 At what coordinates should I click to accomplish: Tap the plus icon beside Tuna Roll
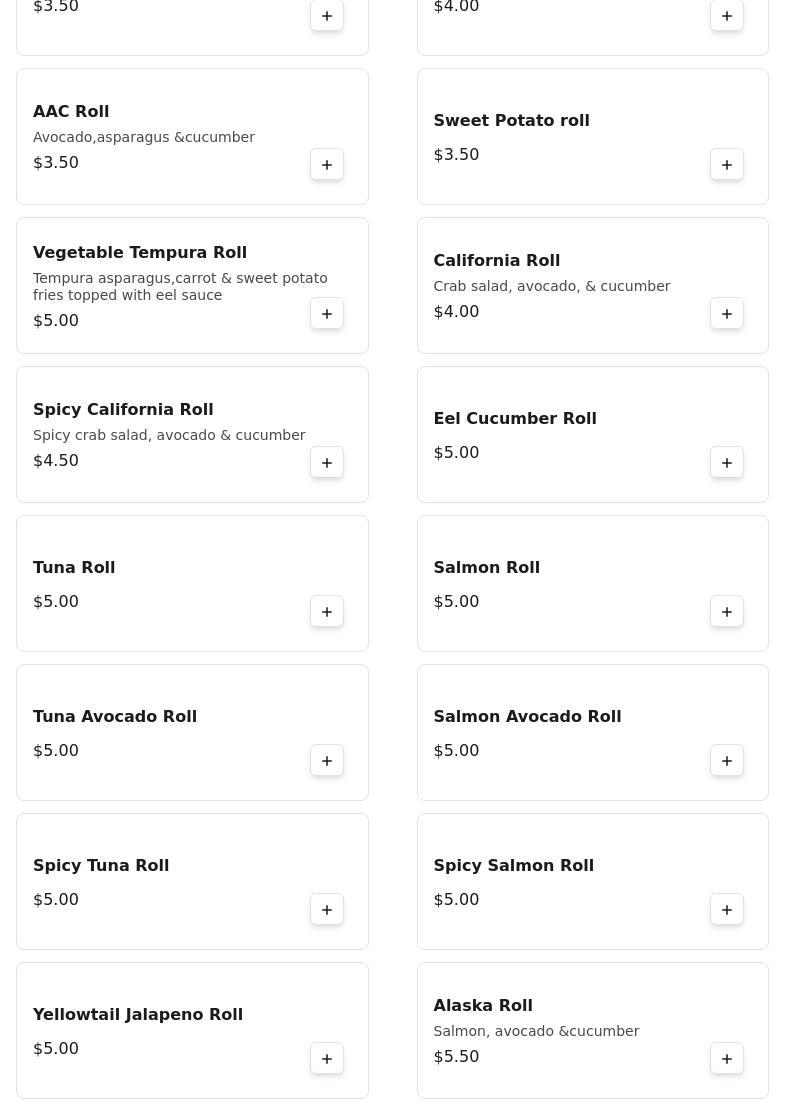(x=327, y=611)
